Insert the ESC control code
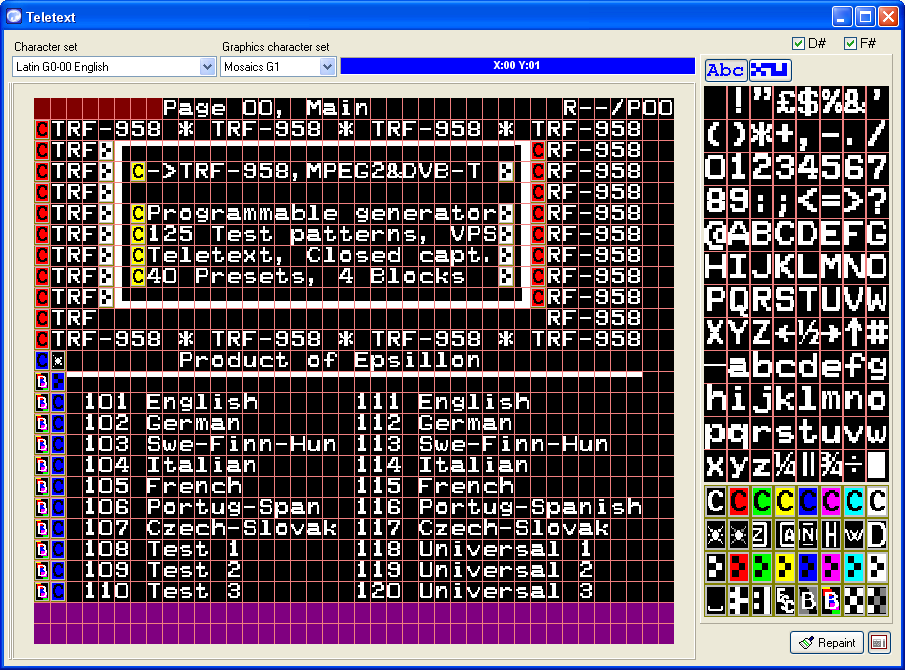Screen dimensions: 905x670 (785, 601)
